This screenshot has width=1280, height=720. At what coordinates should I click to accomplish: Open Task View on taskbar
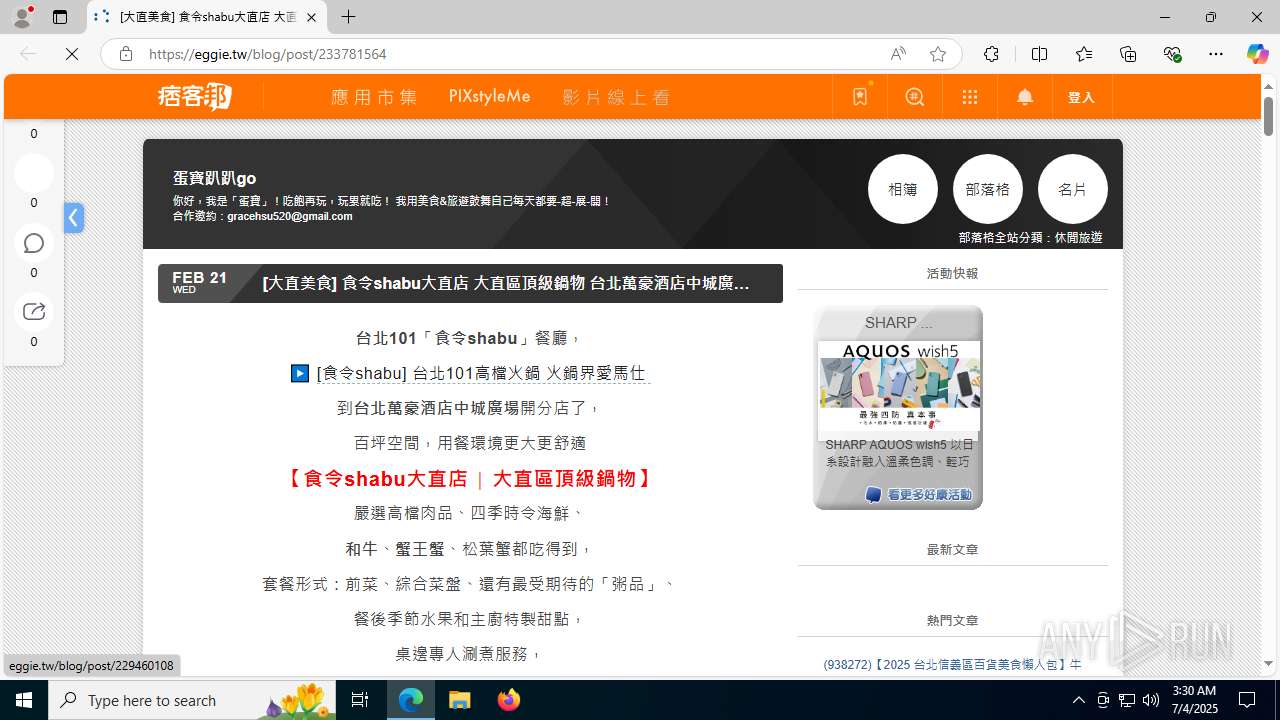pos(361,700)
